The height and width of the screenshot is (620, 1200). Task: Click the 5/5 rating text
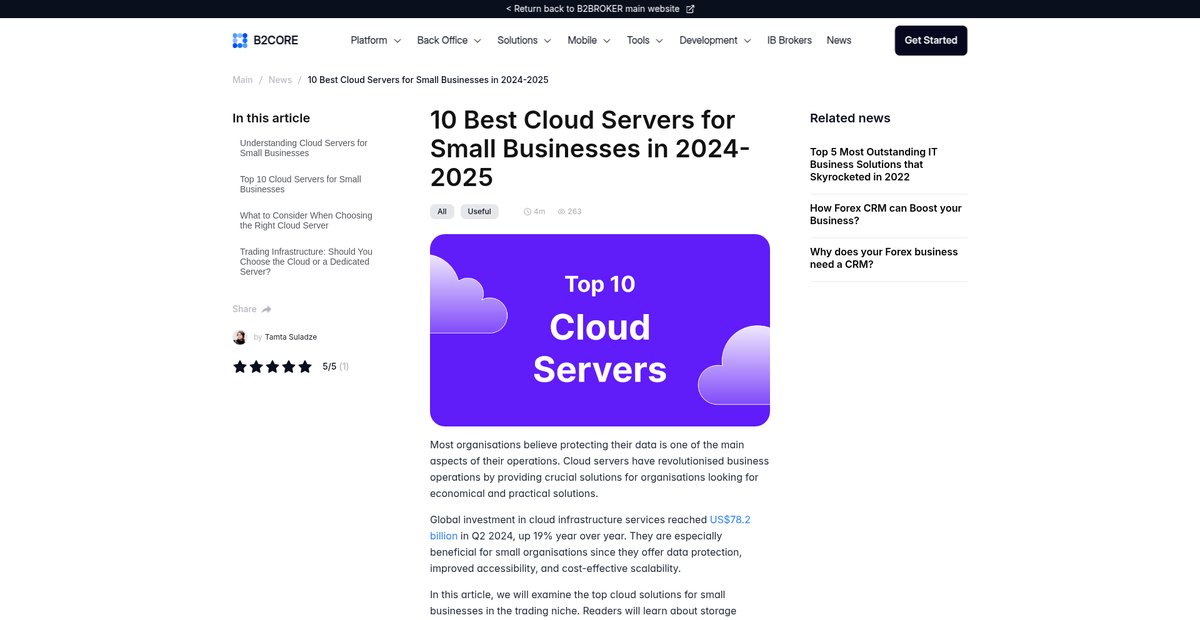330,367
